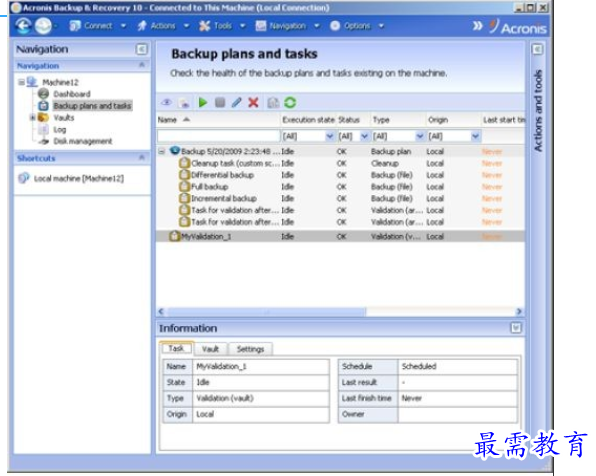The height and width of the screenshot is (476, 596).
Task: Select the Incremental backup task row
Action: (341, 198)
